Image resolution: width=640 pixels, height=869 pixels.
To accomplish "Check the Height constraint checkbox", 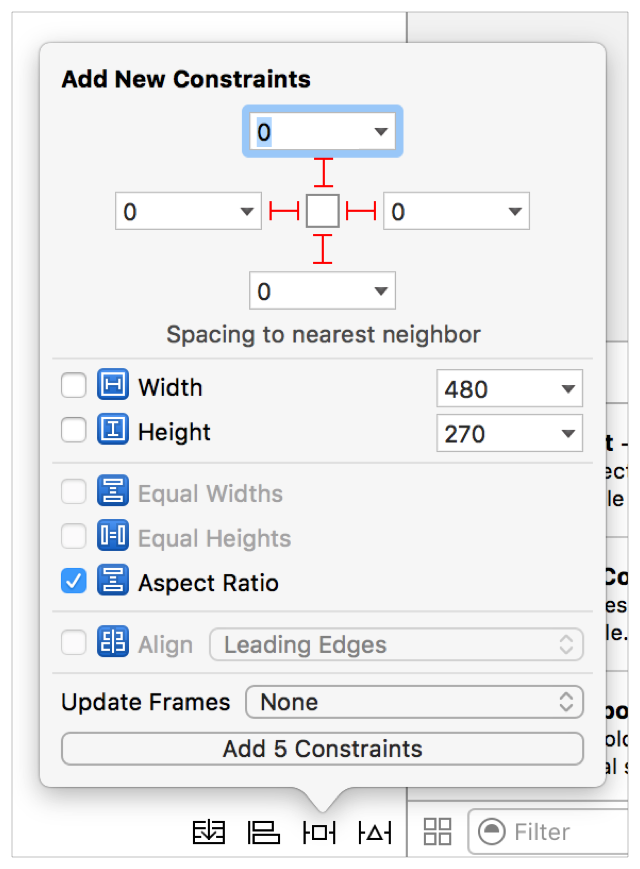I will coord(75,432).
